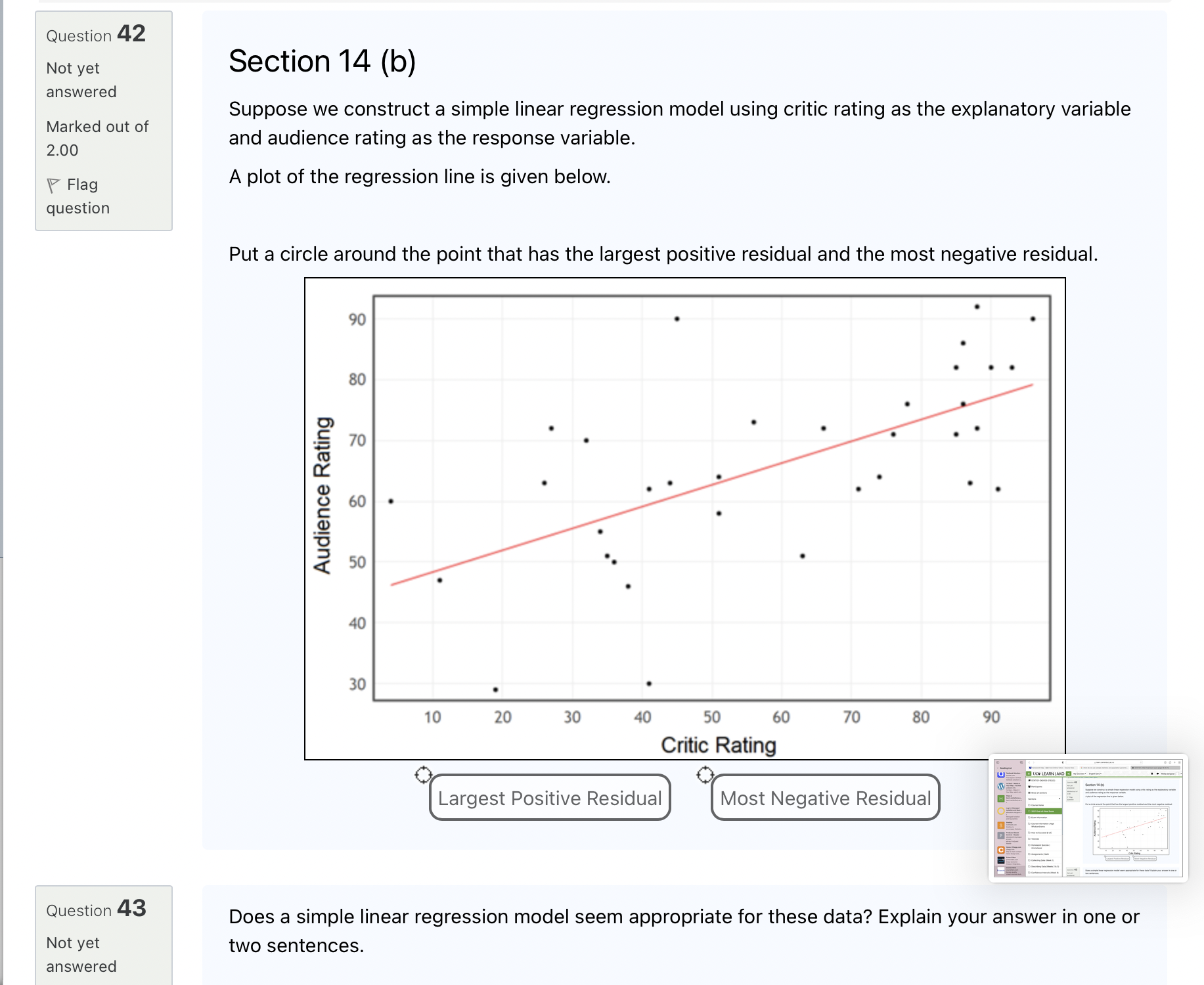Click the highest scatter point near Audience Rating 92
1204x985 pixels.
976,306
